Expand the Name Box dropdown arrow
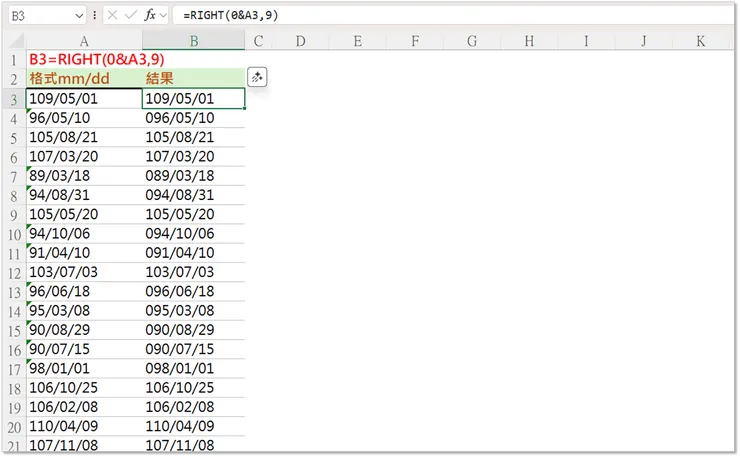The width and height of the screenshot is (740, 457). pos(79,16)
